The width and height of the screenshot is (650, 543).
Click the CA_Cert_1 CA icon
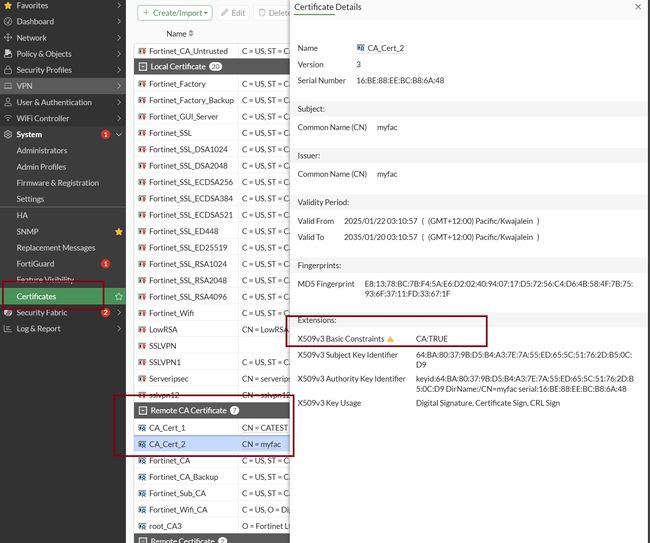[142, 428]
